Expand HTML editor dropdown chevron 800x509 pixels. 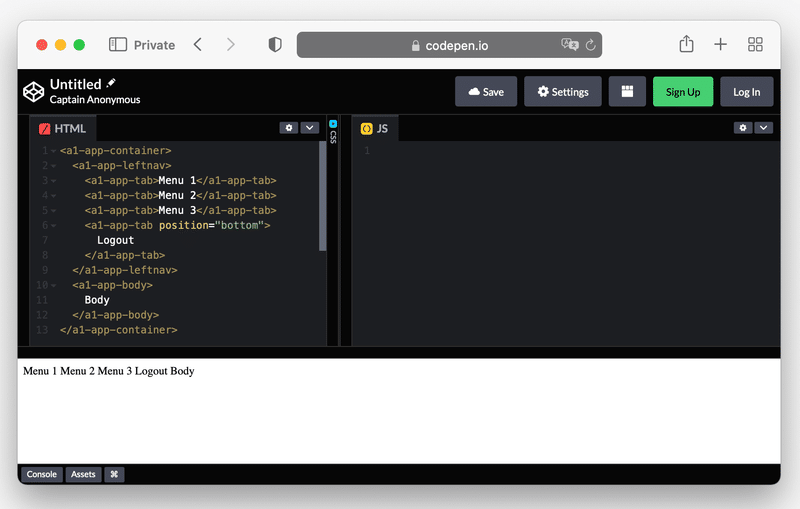tap(310, 128)
